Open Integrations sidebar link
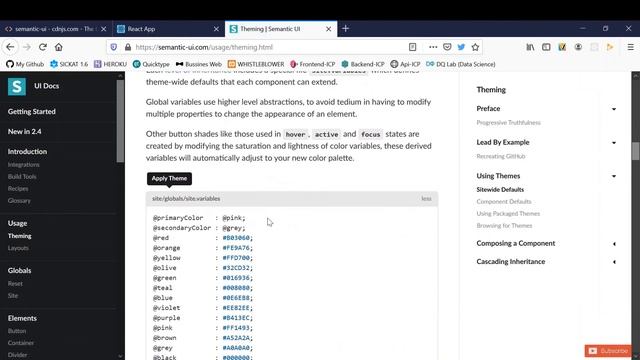This screenshot has width=640, height=360. click(24, 165)
